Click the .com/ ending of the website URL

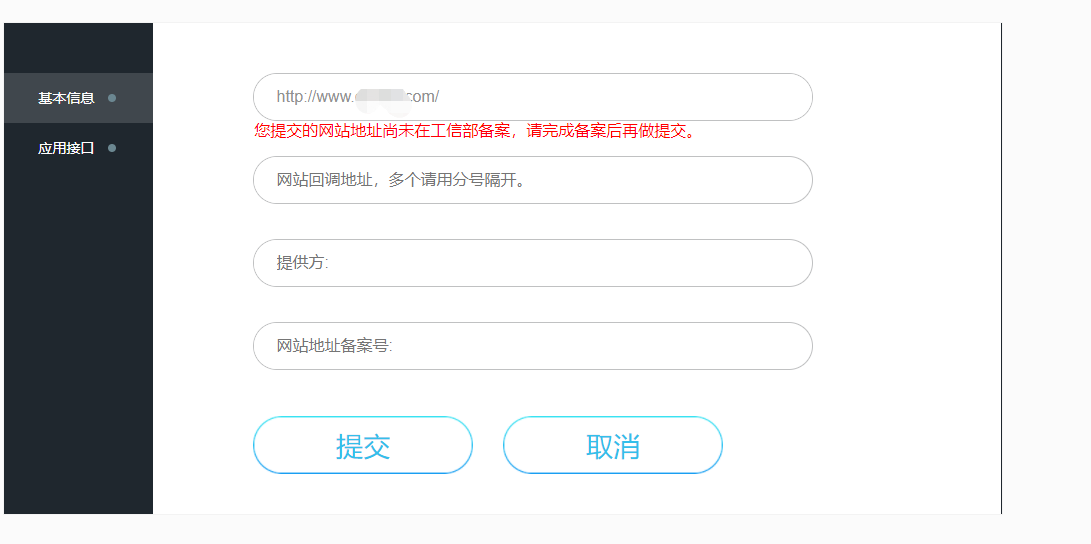click(421, 97)
